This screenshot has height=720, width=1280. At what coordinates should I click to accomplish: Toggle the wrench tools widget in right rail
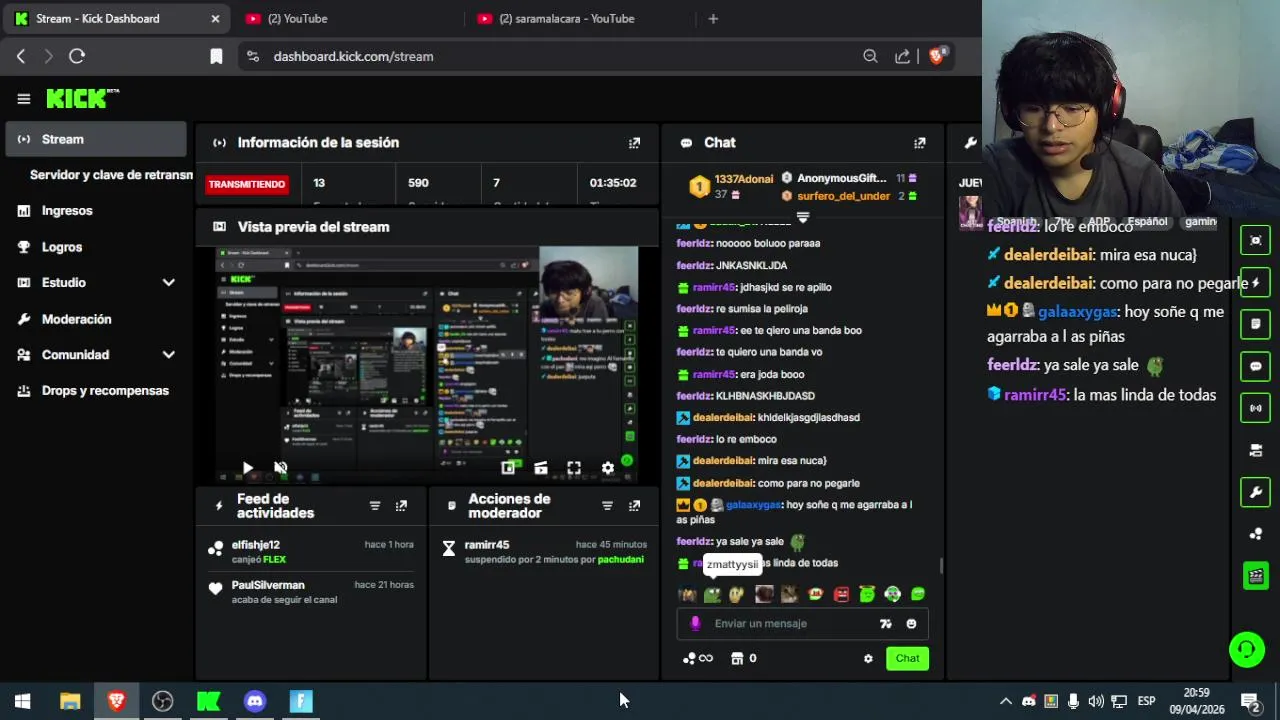1256,492
